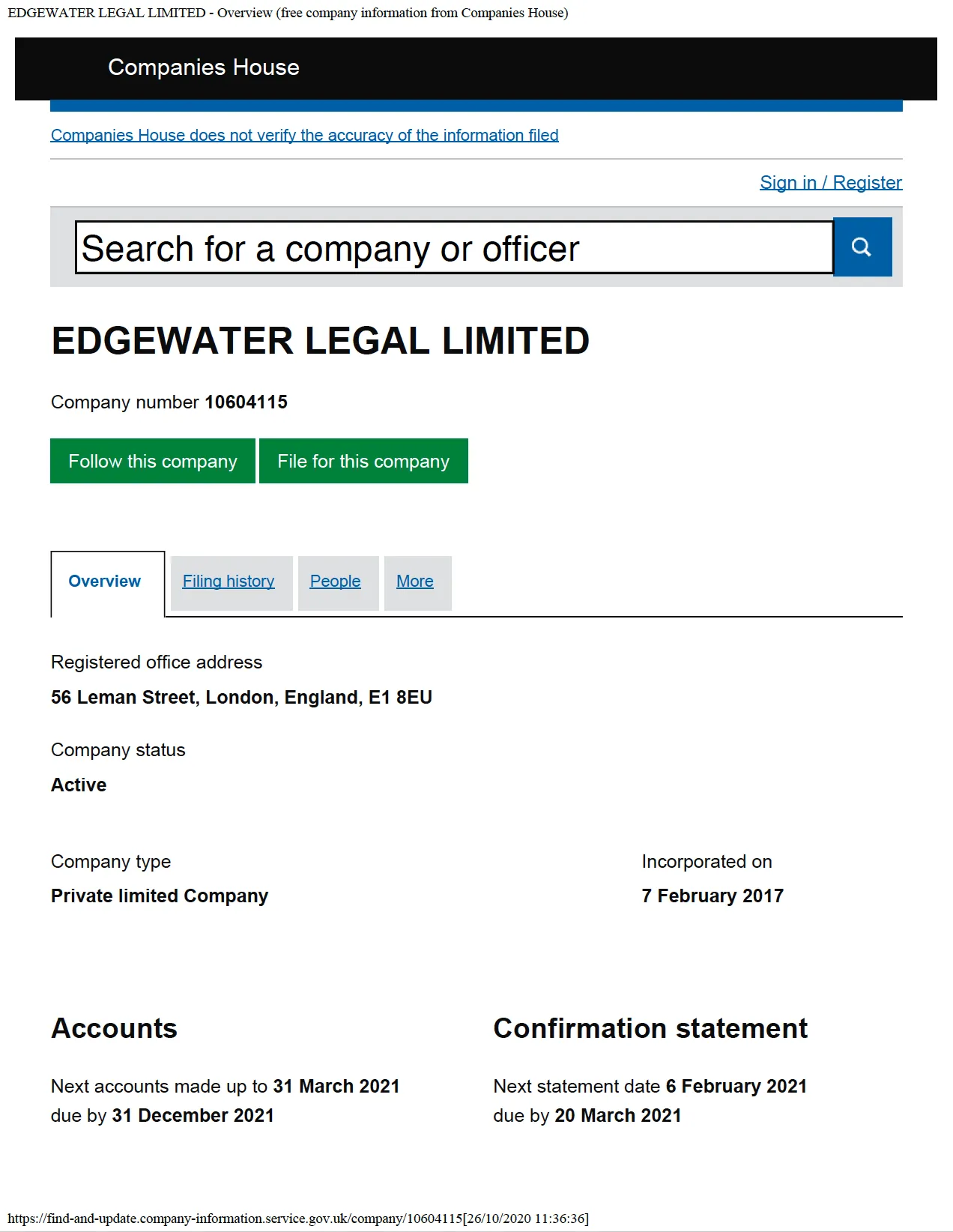Click the Private limited Company type value

pyautogui.click(x=160, y=896)
